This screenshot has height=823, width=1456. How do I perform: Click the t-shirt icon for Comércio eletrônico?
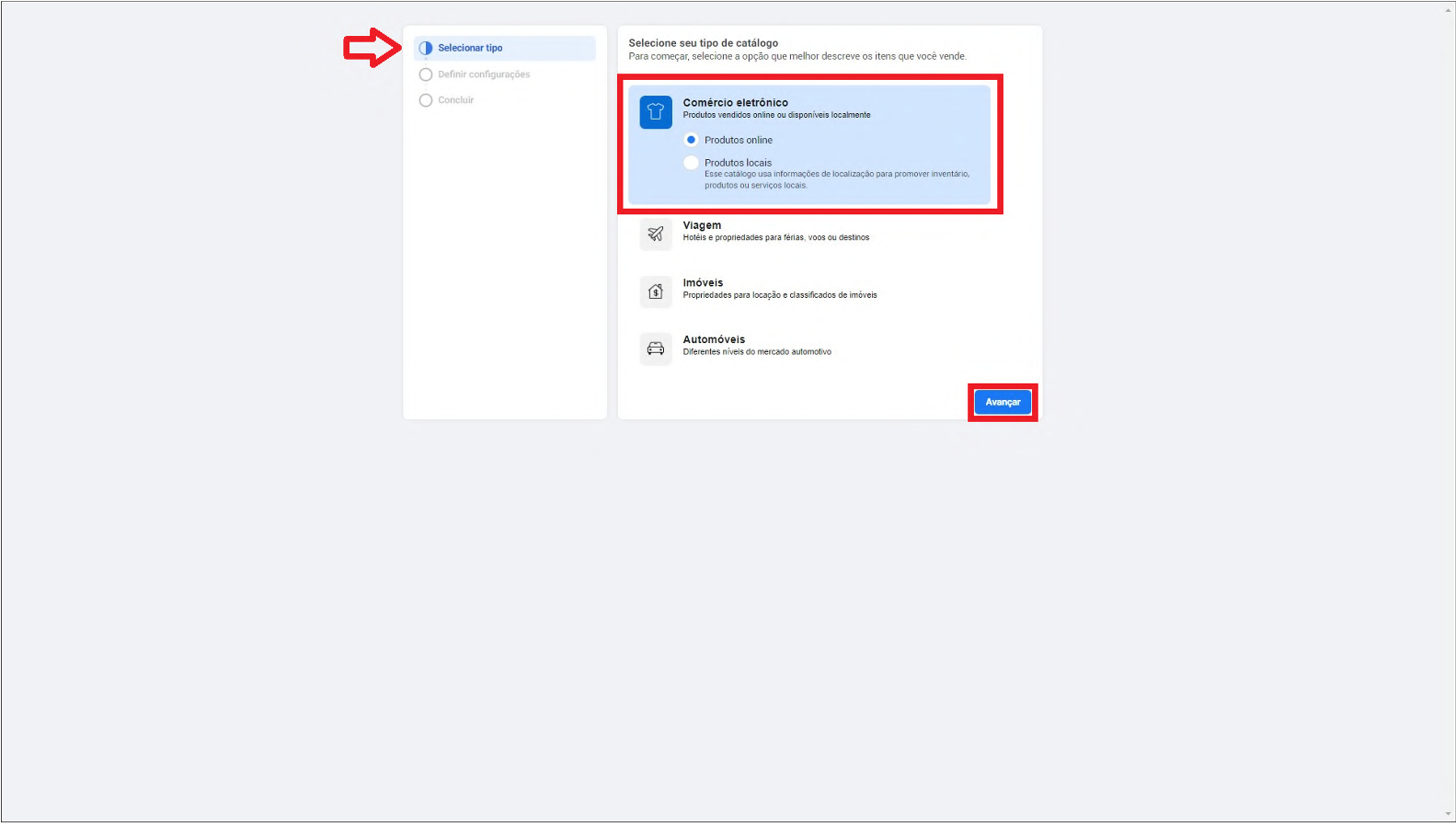tap(656, 112)
